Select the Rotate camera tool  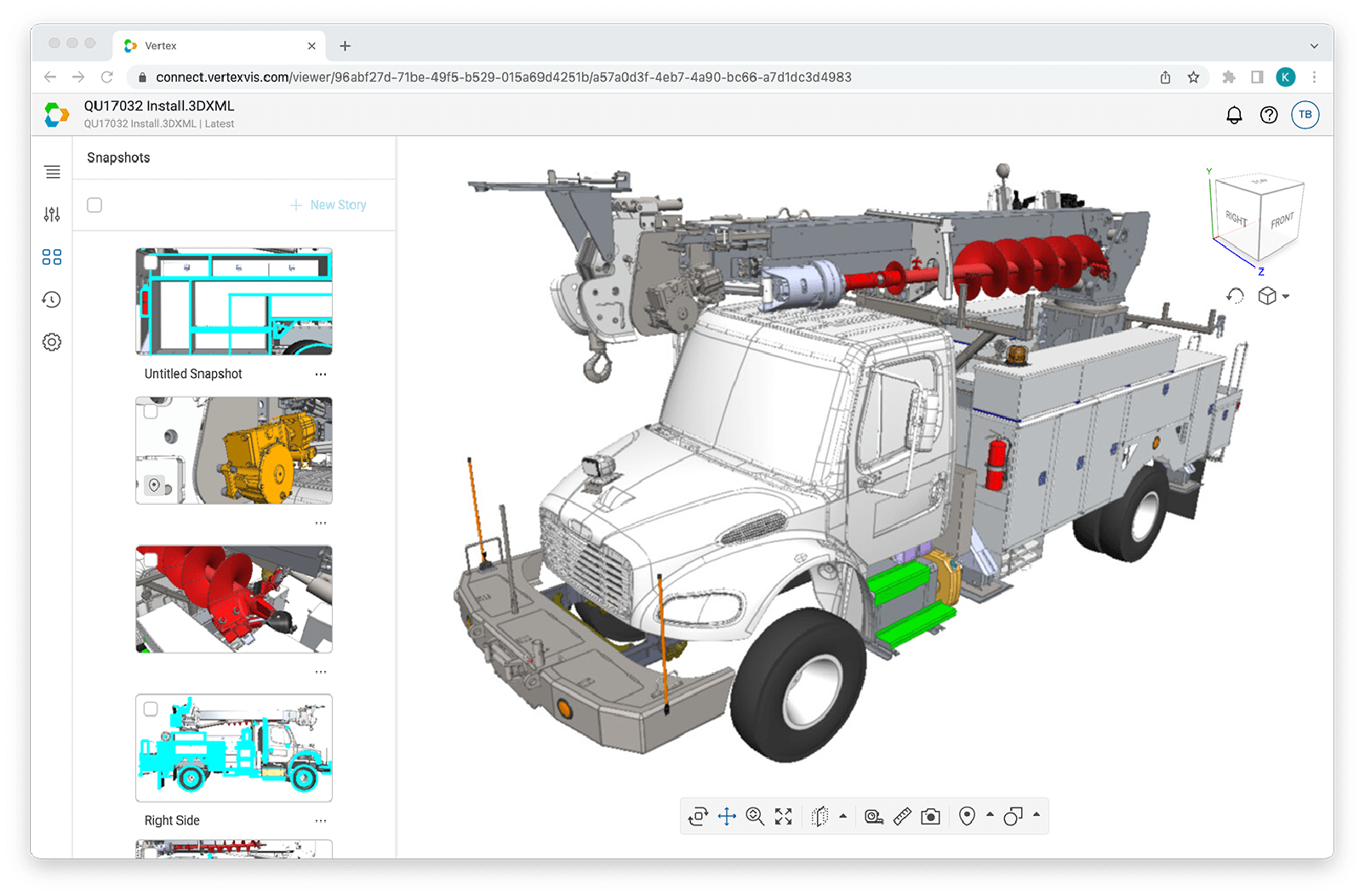point(697,816)
